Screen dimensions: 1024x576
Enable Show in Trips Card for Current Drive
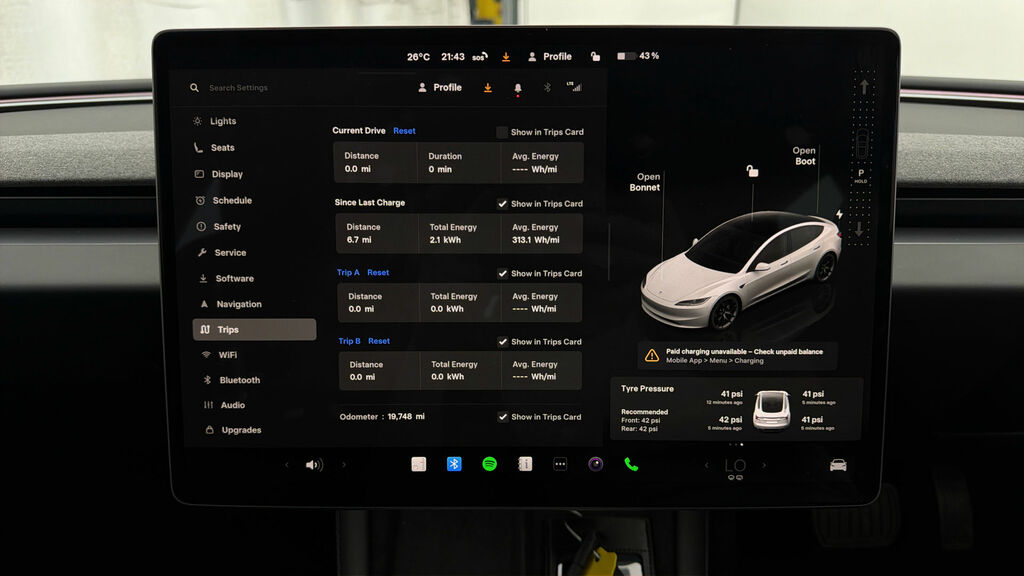pyautogui.click(x=502, y=132)
